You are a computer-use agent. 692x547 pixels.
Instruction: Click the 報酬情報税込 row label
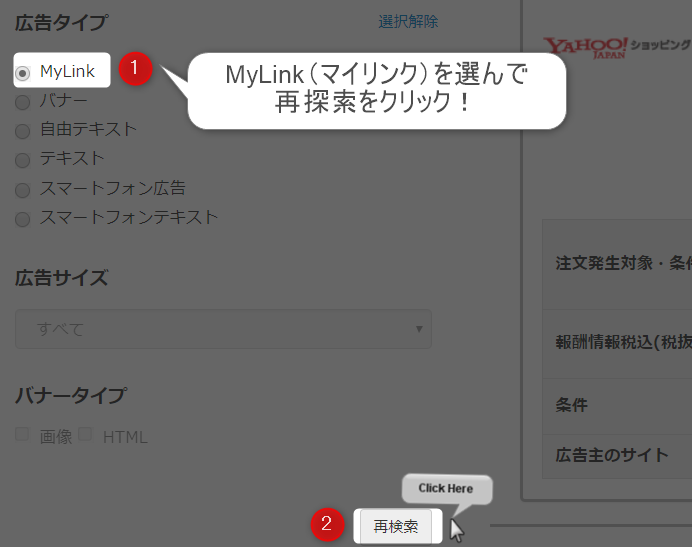tap(623, 342)
